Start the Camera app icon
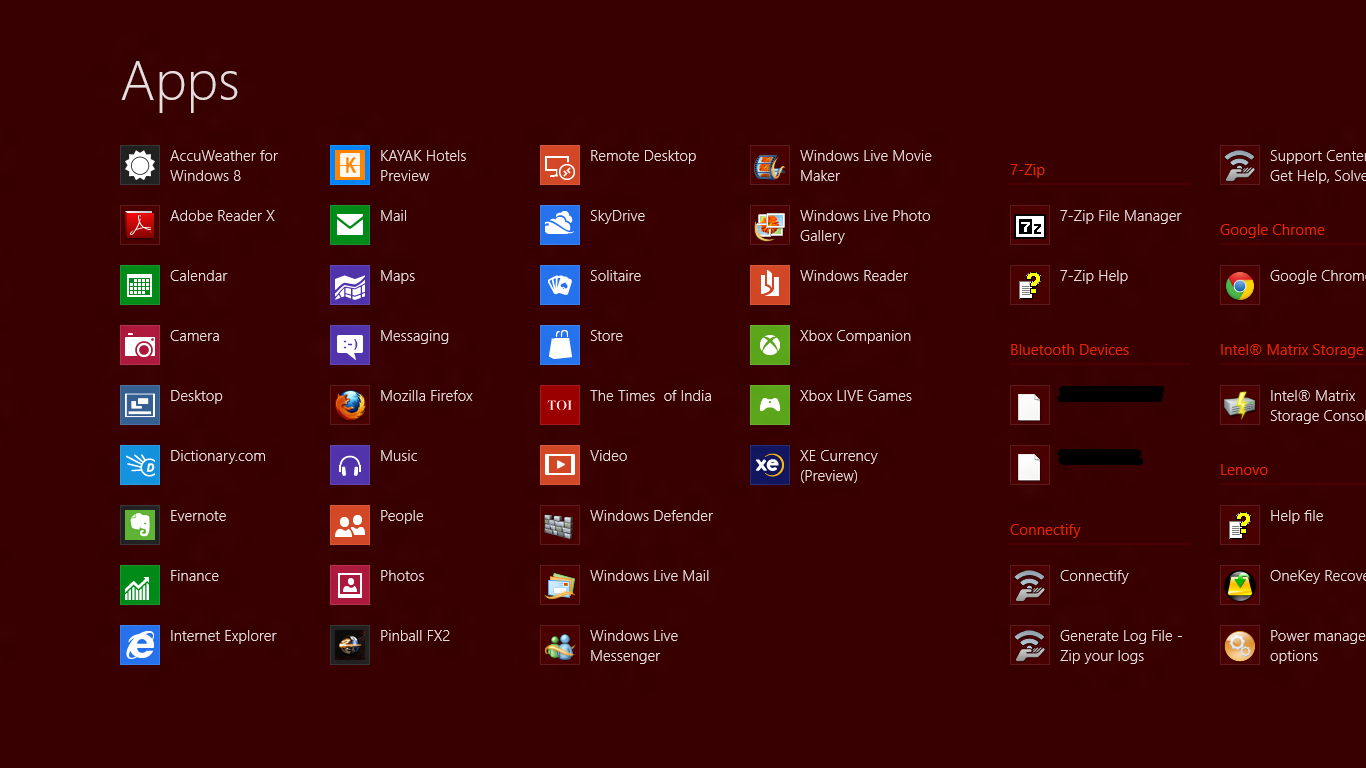The width and height of the screenshot is (1366, 768). [140, 345]
